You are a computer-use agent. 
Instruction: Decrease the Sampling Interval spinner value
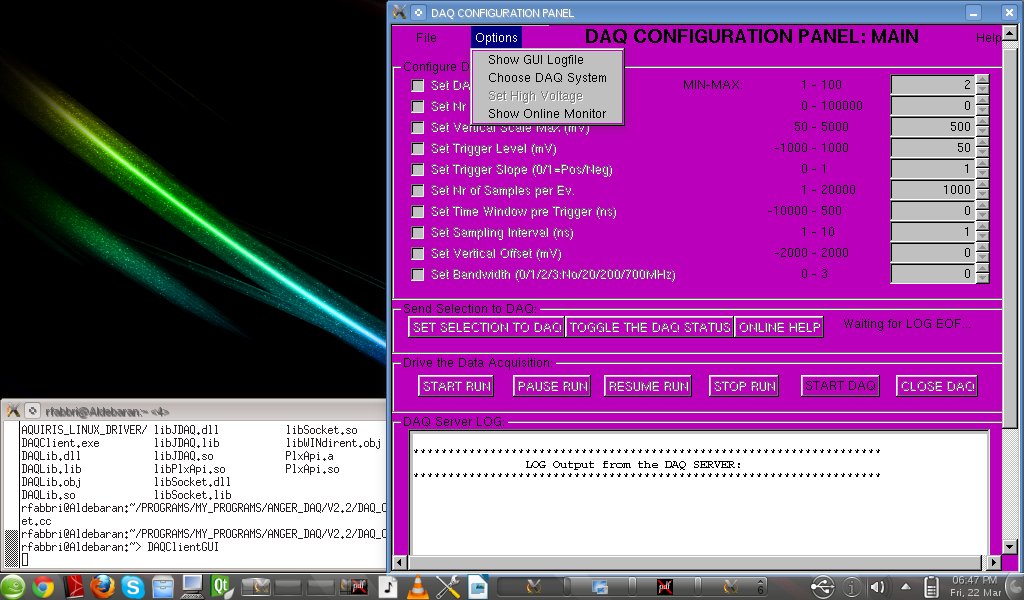pyautogui.click(x=982, y=237)
